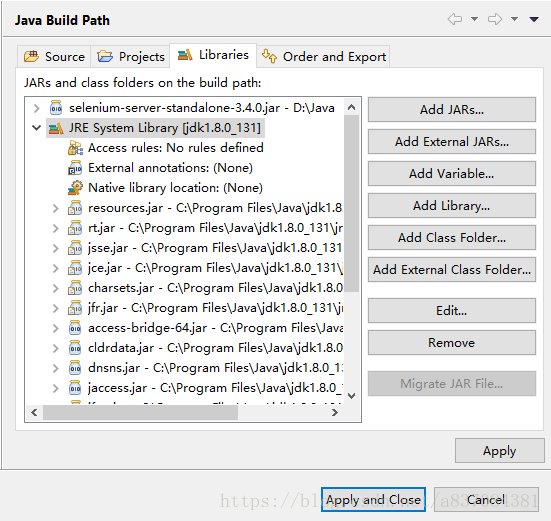Go back with the left arrow icon
Image resolution: width=551 pixels, height=521 pixels.
tap(455, 19)
